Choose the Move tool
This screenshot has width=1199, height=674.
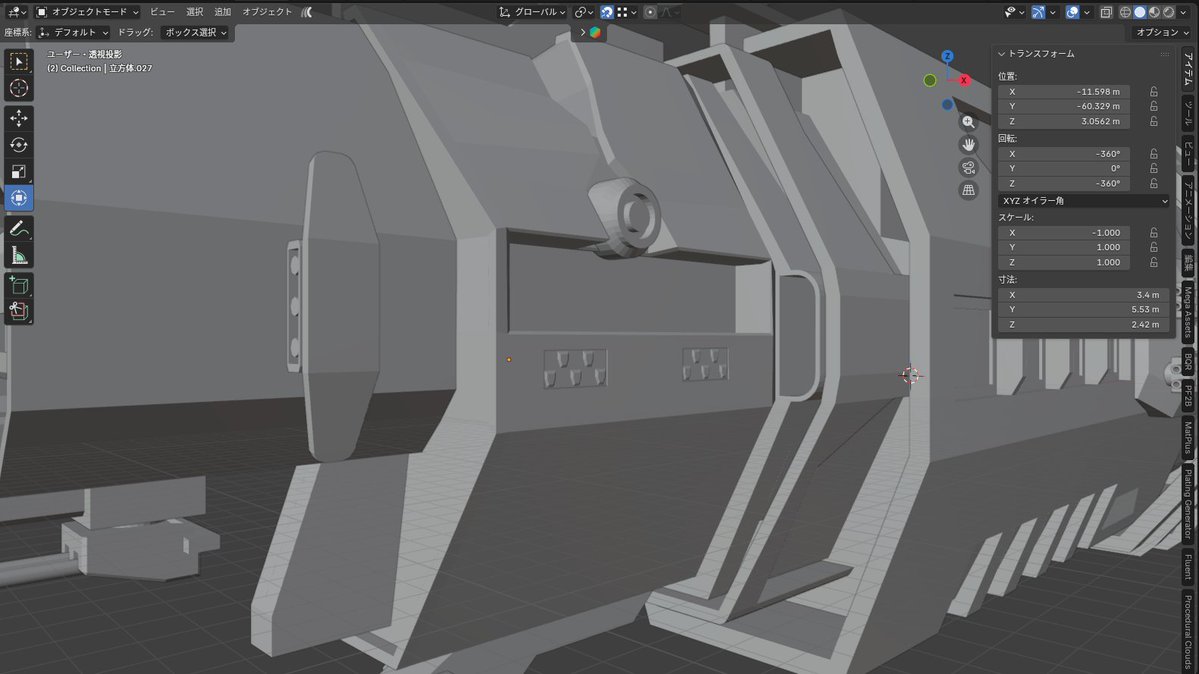click(x=18, y=118)
